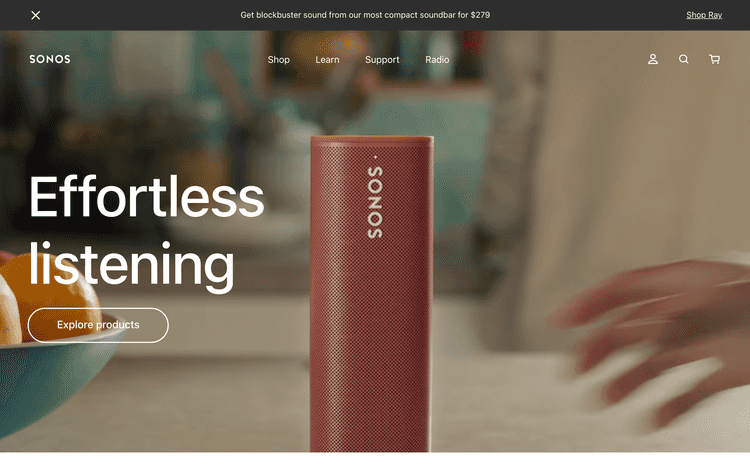Open the Shop navigation menu
This screenshot has height=469, width=750.
coord(278,60)
